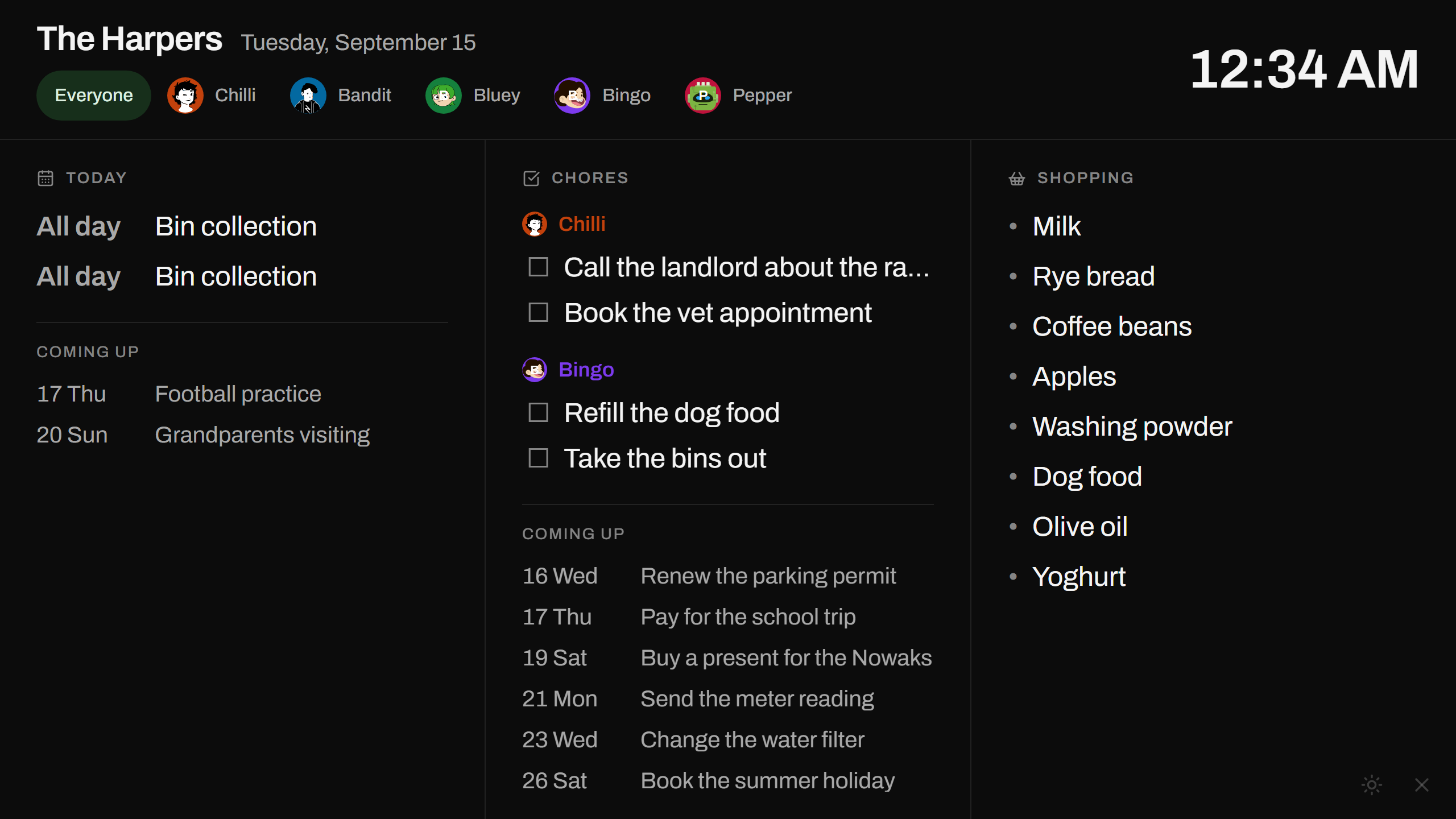Filter by Bluey in the header
Viewport: 1456px width, 819px height.
point(473,96)
